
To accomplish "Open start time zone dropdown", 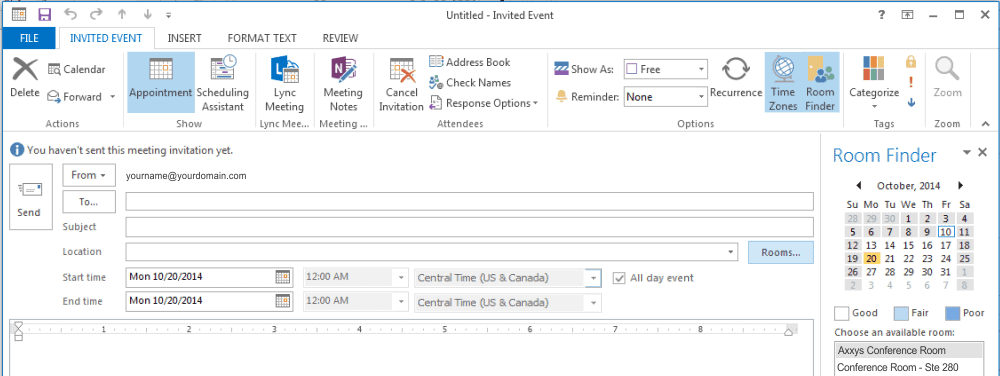I will click(593, 278).
